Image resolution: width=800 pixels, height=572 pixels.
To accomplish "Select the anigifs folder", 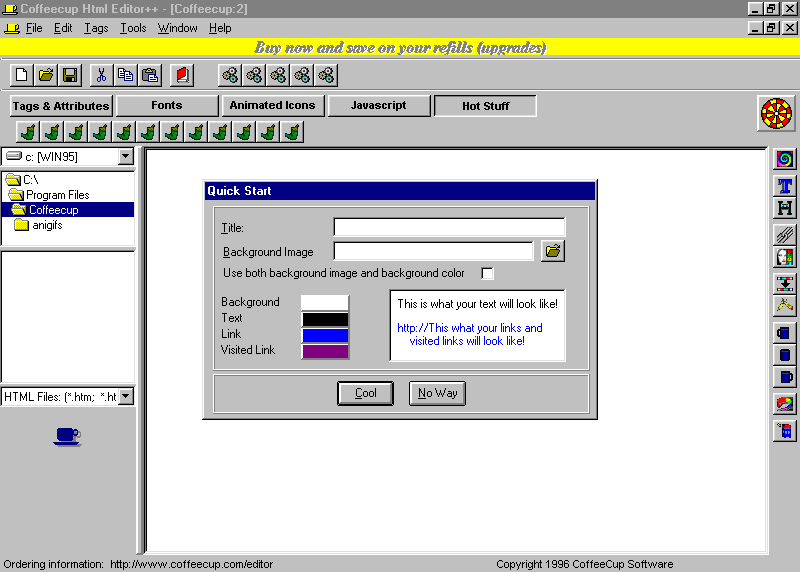I will (39, 225).
